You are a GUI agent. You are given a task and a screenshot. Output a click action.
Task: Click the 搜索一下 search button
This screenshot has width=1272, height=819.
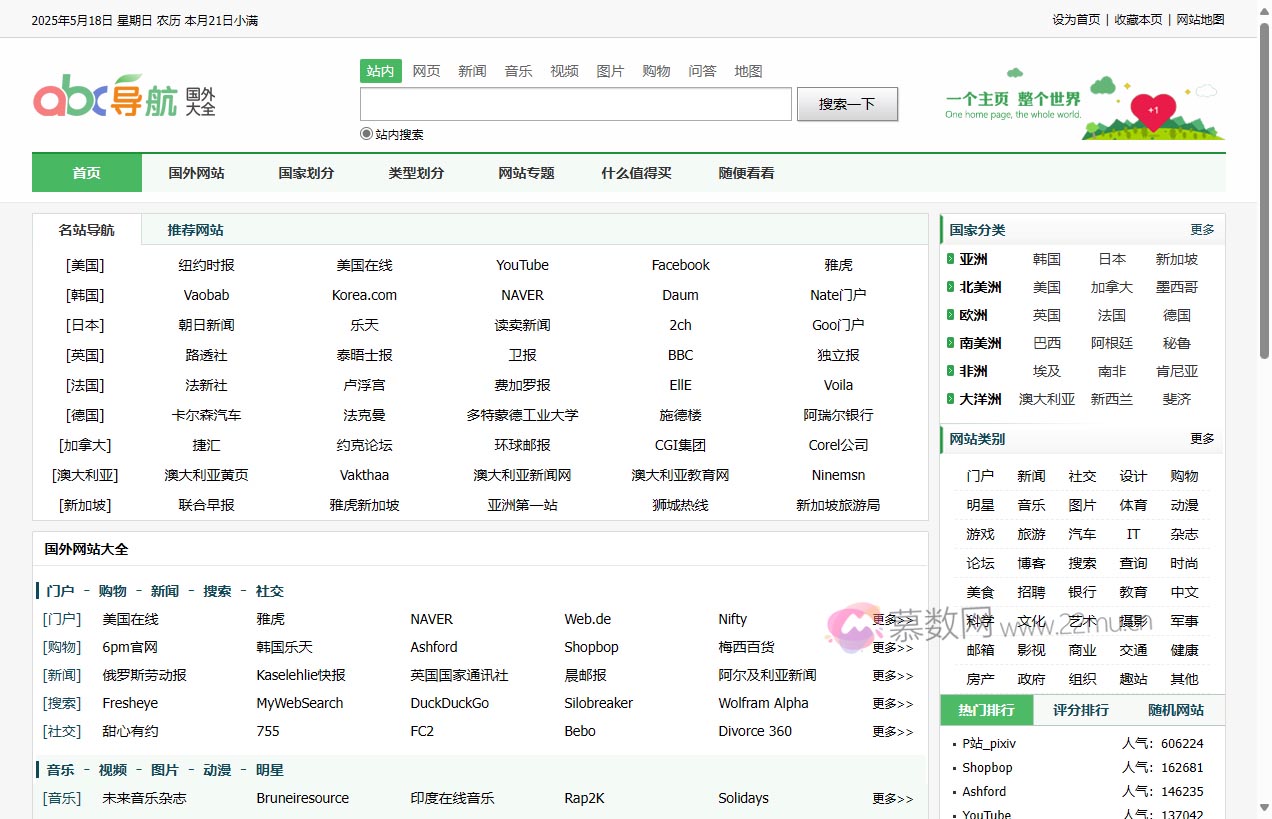point(846,103)
